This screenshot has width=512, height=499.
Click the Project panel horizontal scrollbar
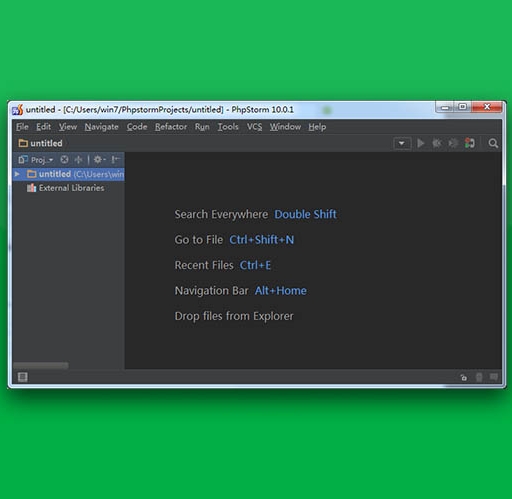tap(41, 366)
